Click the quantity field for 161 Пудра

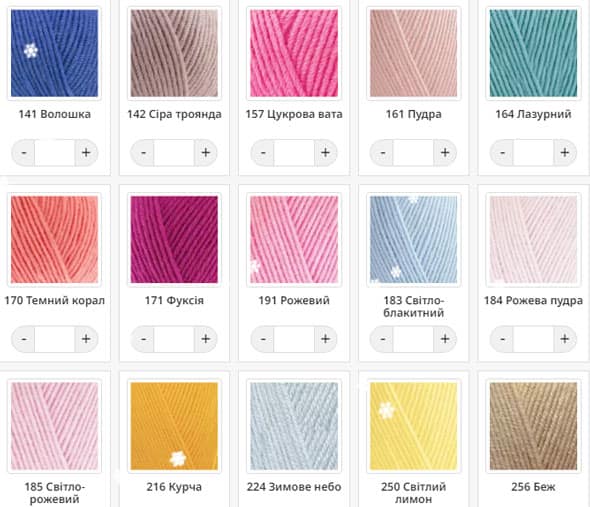coord(414,152)
